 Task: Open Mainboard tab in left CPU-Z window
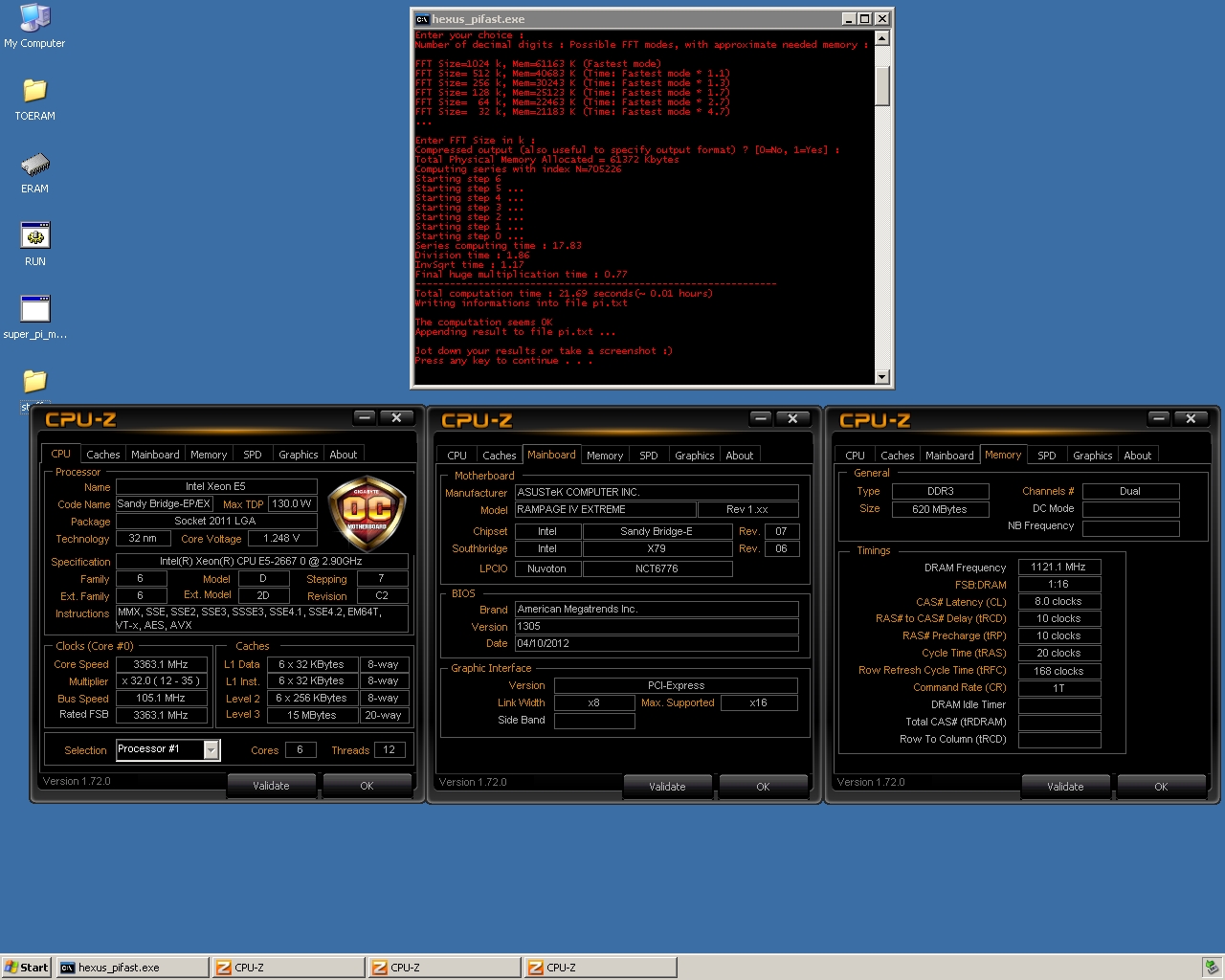155,455
